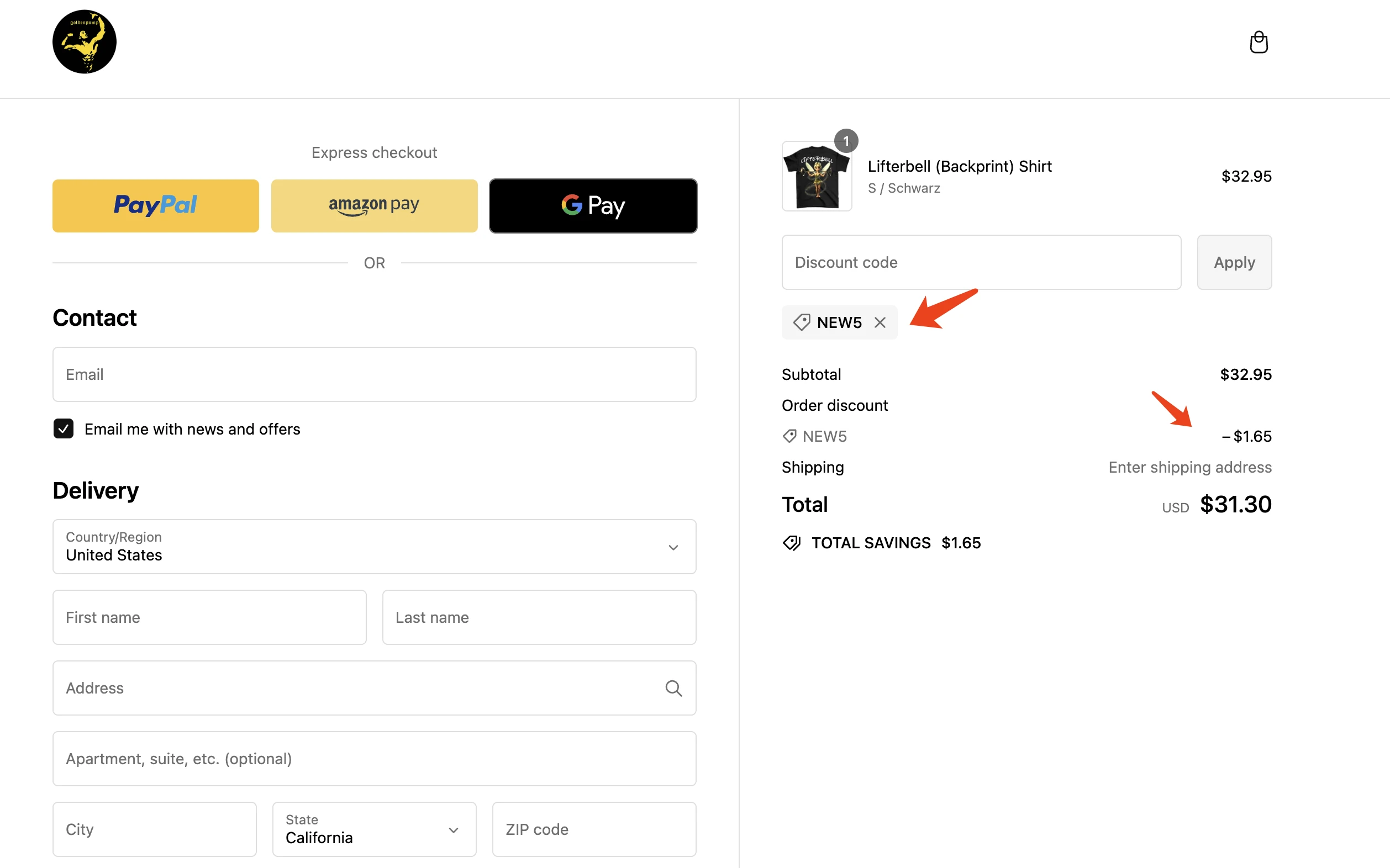Focus the Email input field
Screen dimensions: 1390x868
pos(375,374)
